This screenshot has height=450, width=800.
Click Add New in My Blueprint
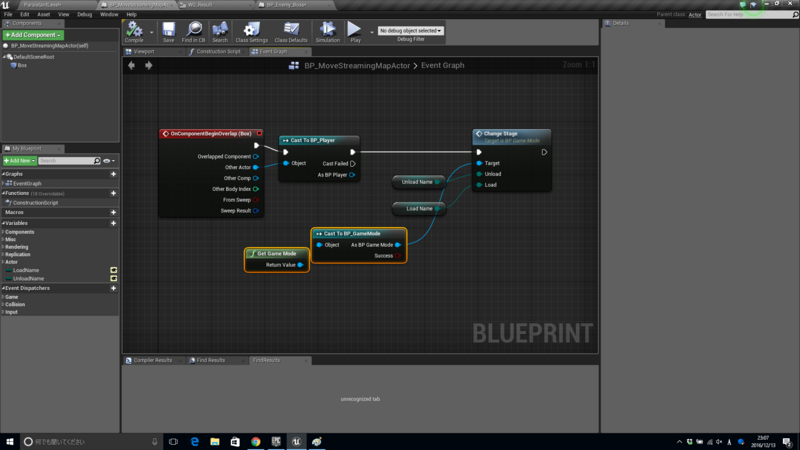19,161
